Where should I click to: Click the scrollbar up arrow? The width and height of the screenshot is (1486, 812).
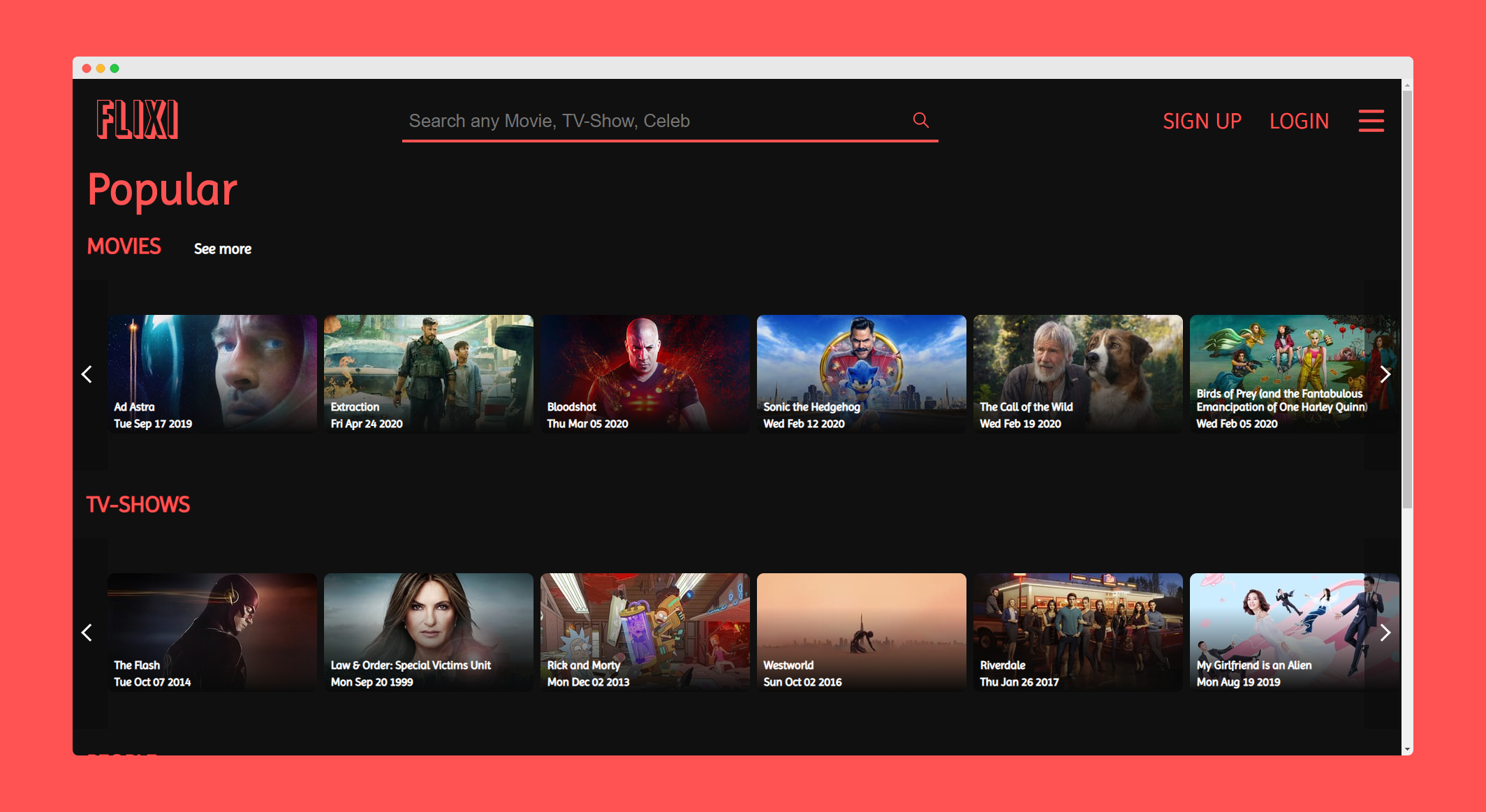pos(1407,85)
